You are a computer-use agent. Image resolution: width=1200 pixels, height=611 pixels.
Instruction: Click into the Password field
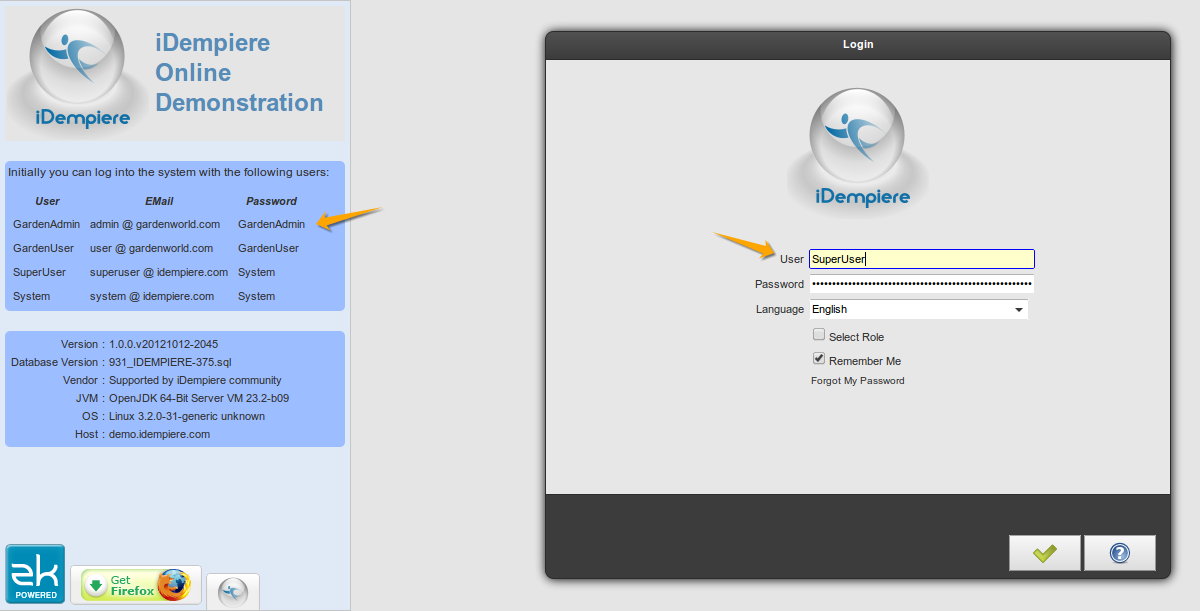tap(921, 284)
